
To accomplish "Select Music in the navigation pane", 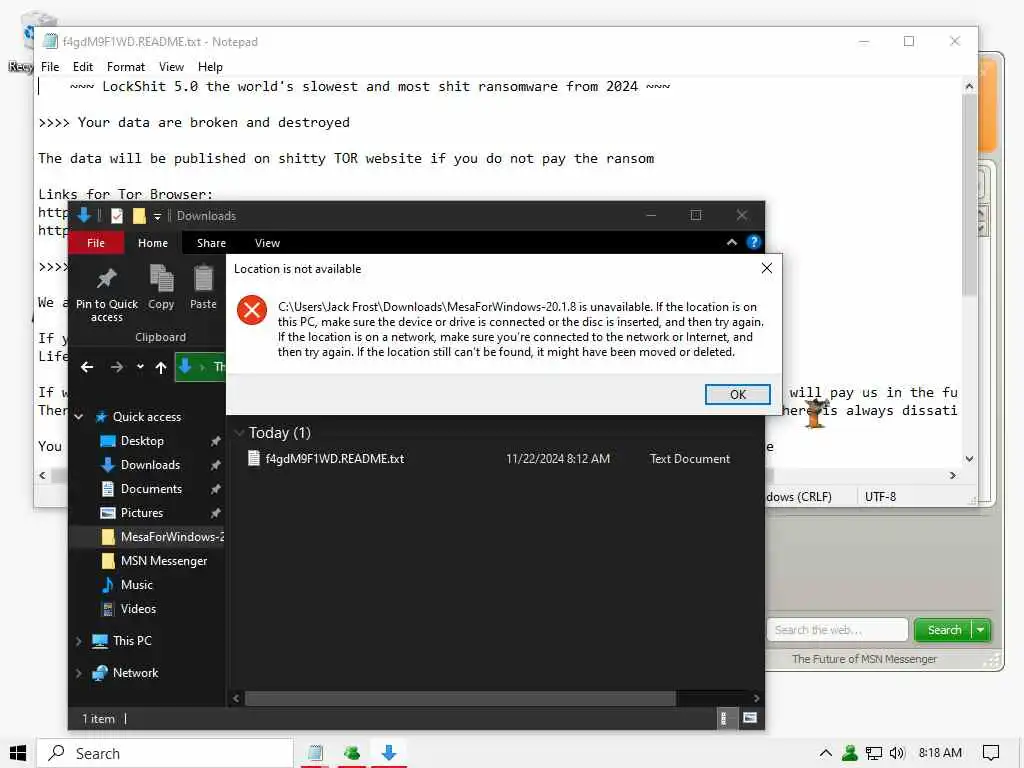I will pos(136,584).
